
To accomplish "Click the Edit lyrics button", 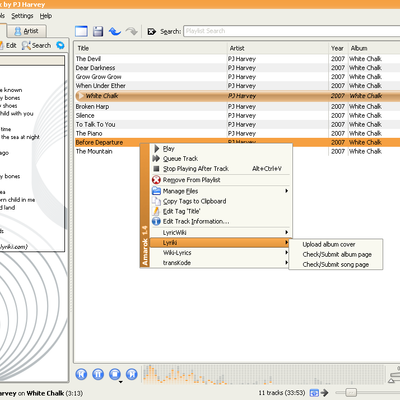I will 7,45.
